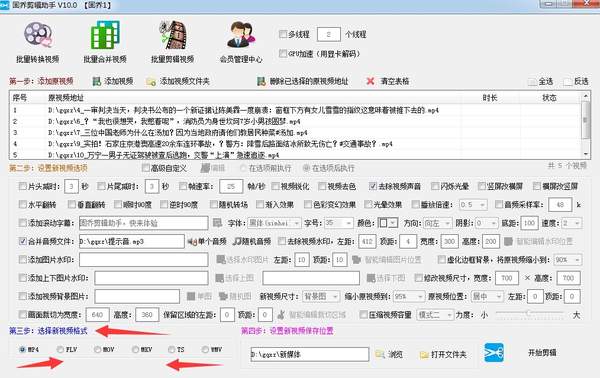Click 智能编辑裁切区域 icon
Image resolution: width=600 pixels, height=378 pixels.
[281, 314]
